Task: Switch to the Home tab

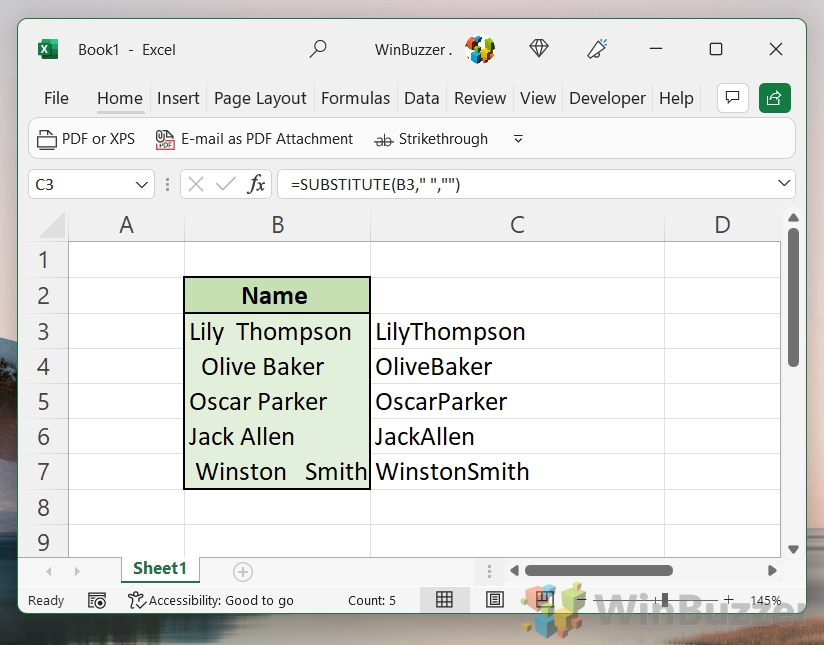Action: [120, 98]
